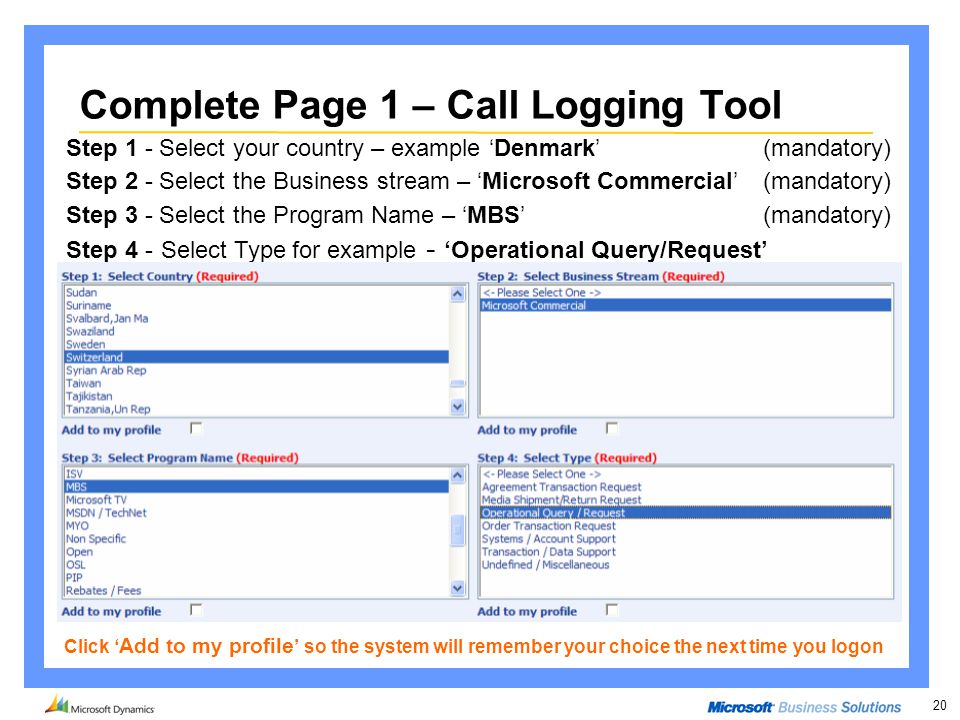
Task: Select 'Rebates / Fees' program
Action: point(257,590)
